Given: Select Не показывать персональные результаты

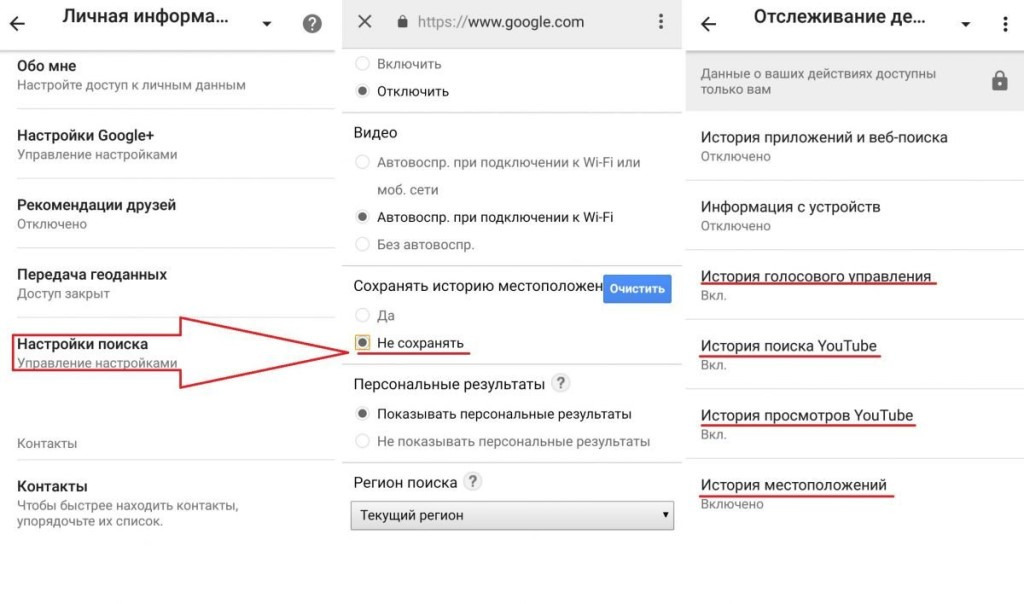Looking at the screenshot, I should 363,441.
